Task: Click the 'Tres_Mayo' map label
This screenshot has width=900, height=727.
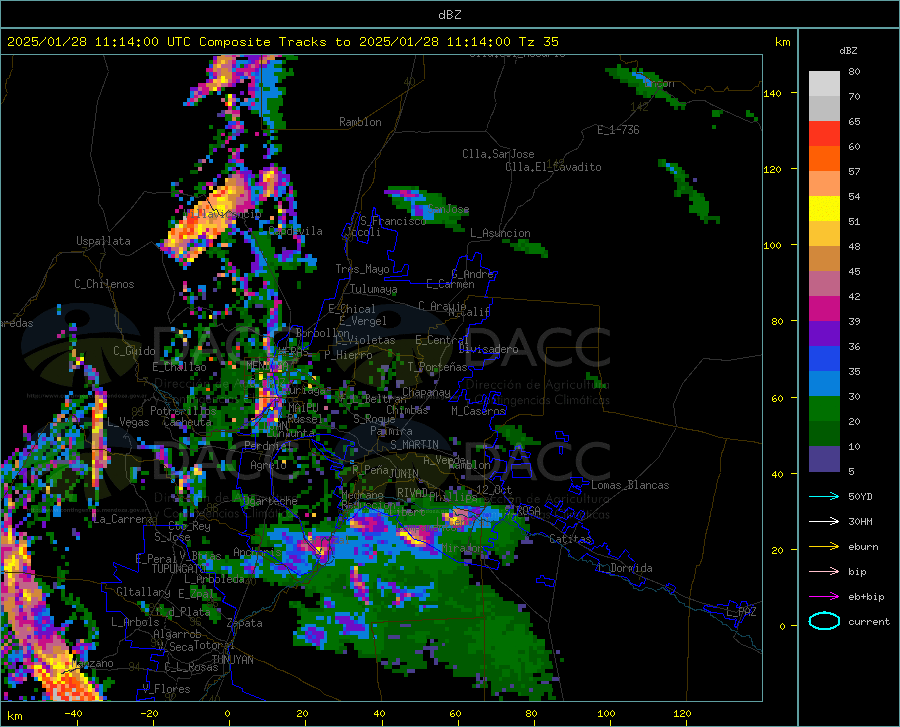Action: [x=362, y=269]
